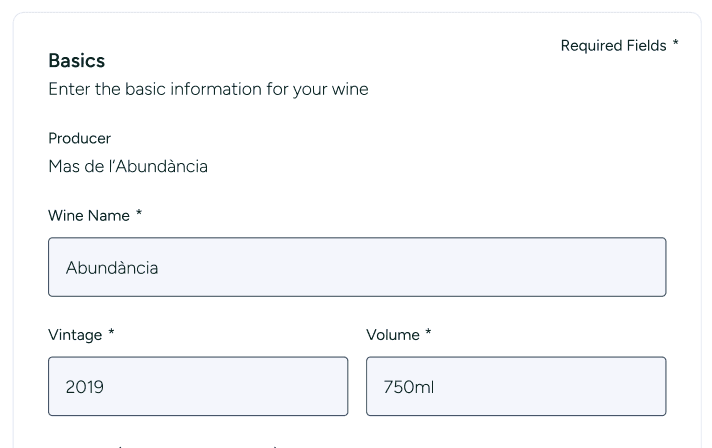Click the asterisk beside Volume label
Screen dimensions: 712x448
(x=428, y=334)
